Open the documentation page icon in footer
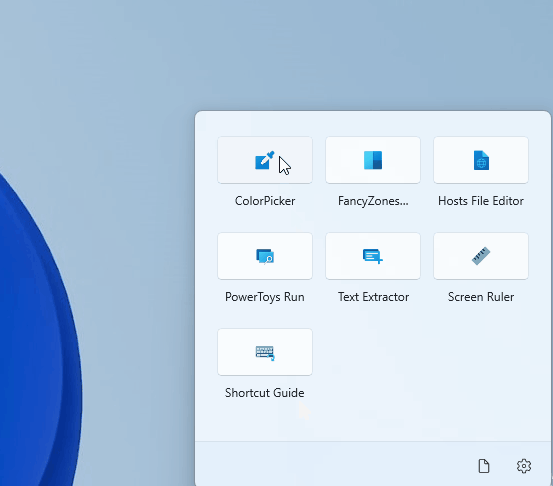553x486 pixels. (484, 466)
